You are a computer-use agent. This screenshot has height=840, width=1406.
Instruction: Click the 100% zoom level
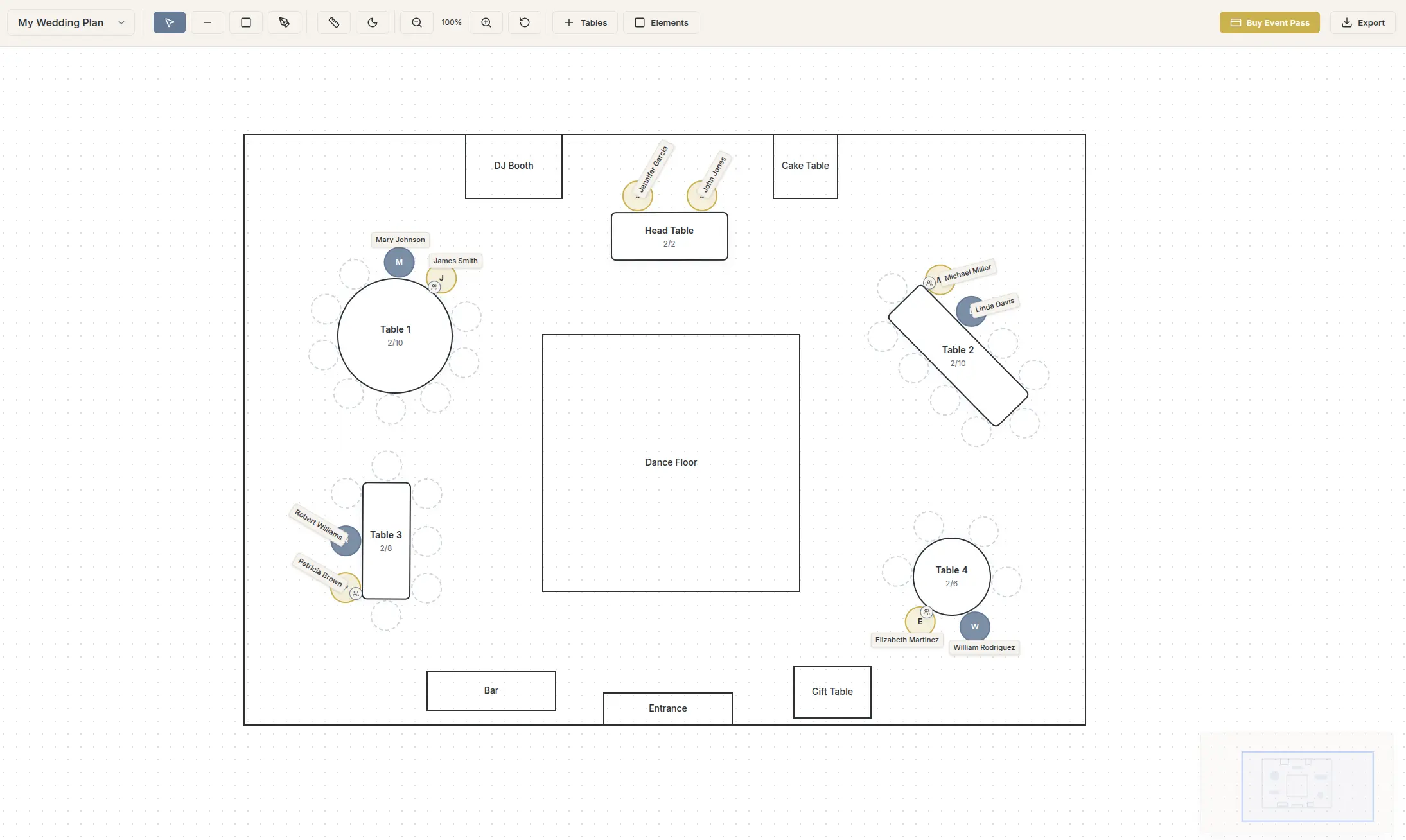452,22
